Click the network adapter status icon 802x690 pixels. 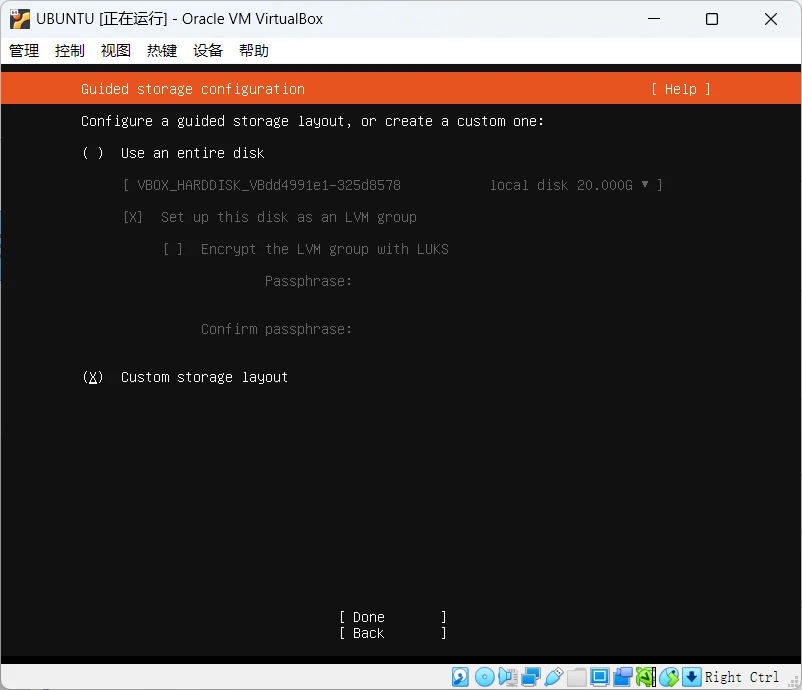tap(531, 677)
